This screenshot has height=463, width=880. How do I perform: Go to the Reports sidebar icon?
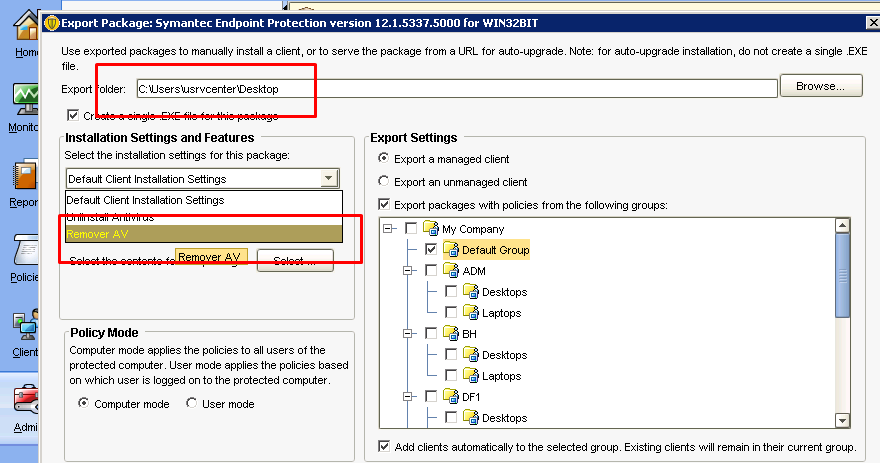click(24, 178)
